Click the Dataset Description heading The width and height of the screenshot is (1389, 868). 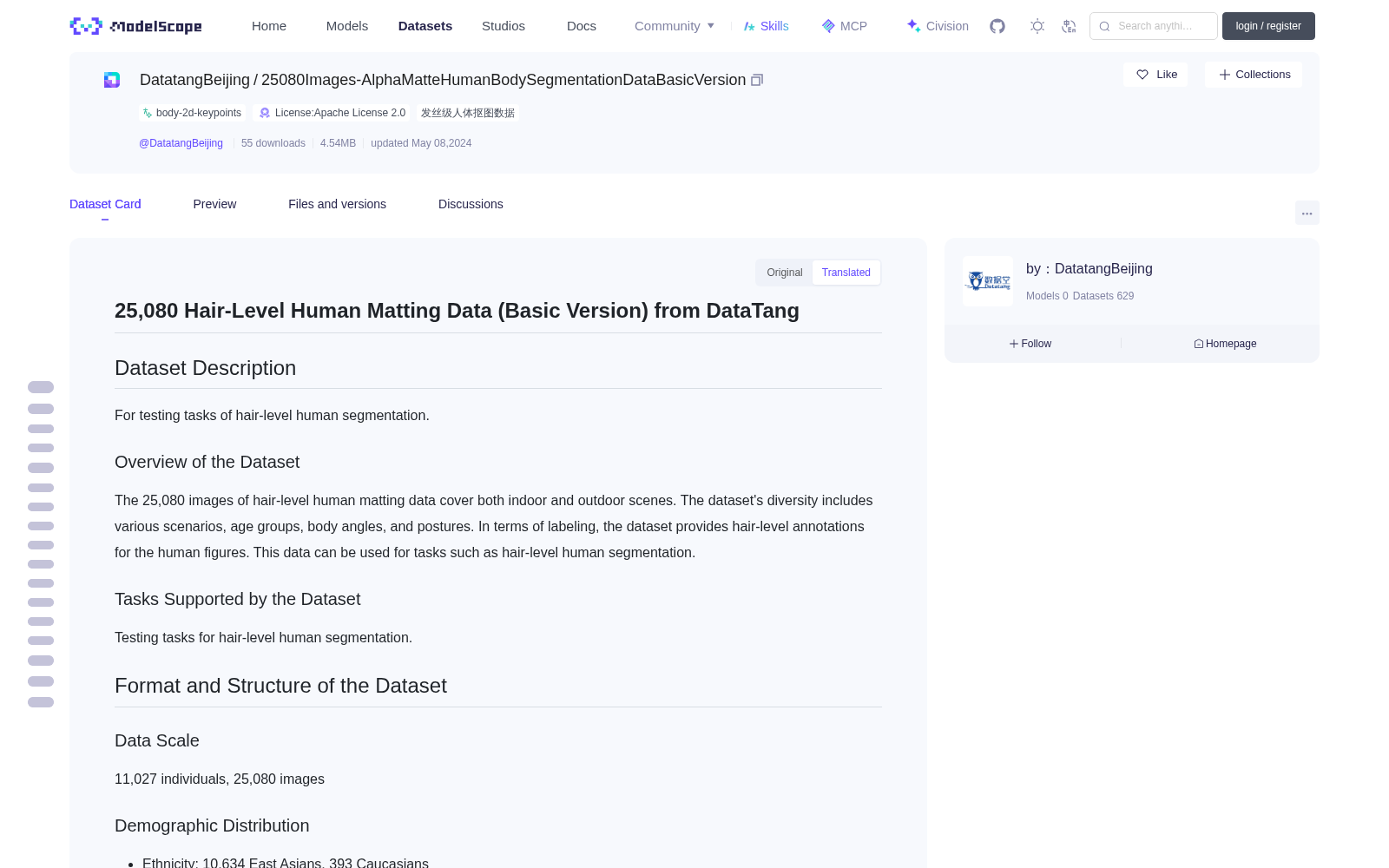205,368
